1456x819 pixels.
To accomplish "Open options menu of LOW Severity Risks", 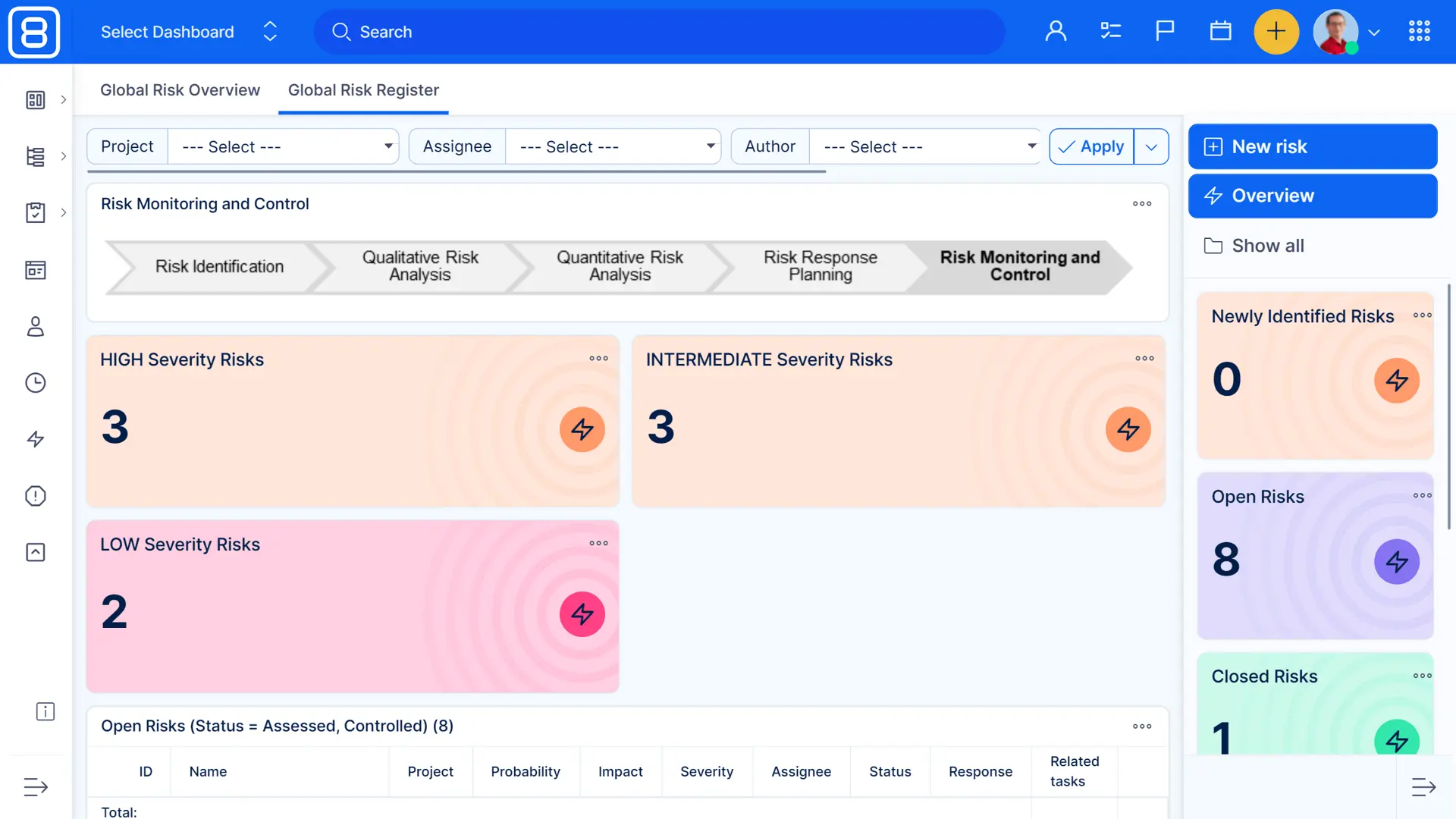I will pyautogui.click(x=598, y=543).
